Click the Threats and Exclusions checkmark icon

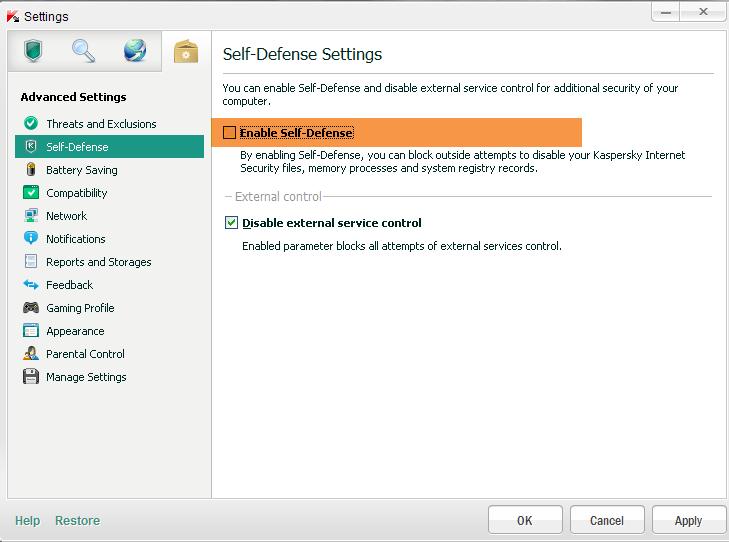click(x=31, y=123)
